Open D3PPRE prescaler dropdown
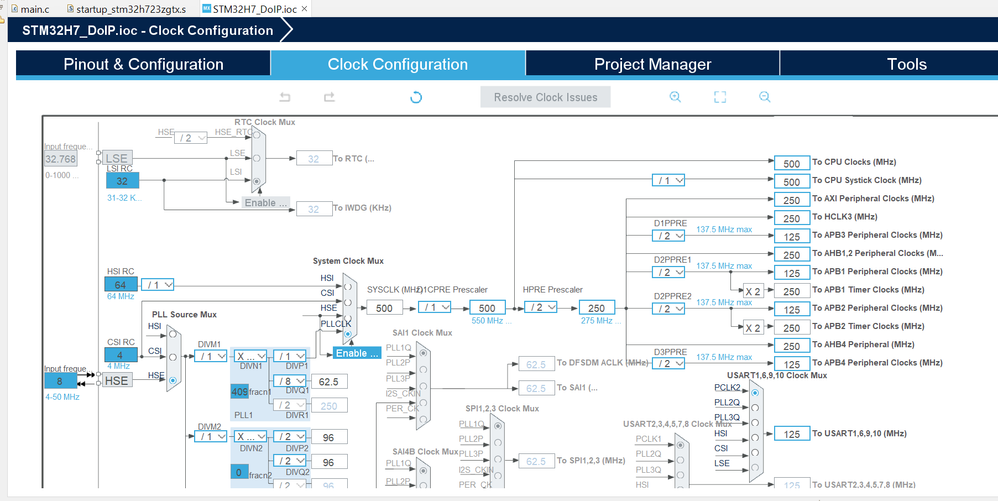Viewport: 998px width, 501px height. tap(668, 363)
